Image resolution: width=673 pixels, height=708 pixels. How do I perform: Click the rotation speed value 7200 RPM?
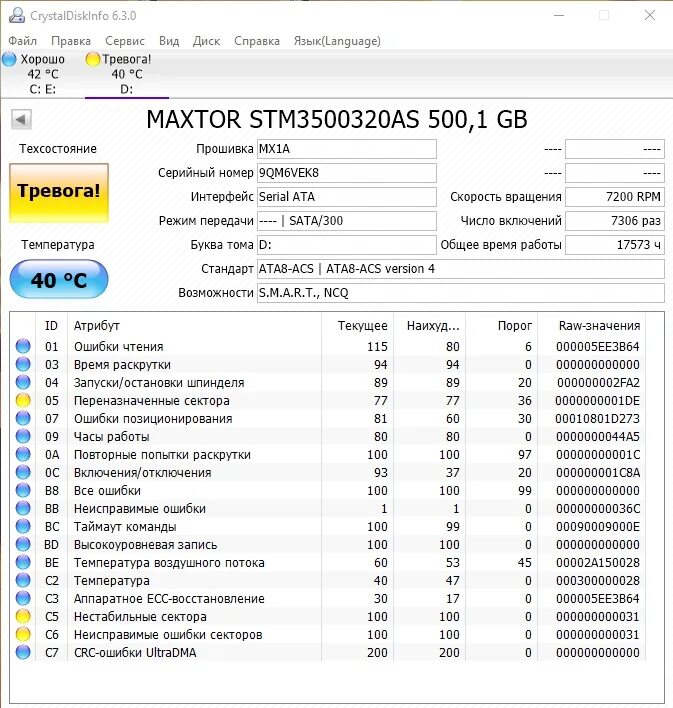[615, 197]
